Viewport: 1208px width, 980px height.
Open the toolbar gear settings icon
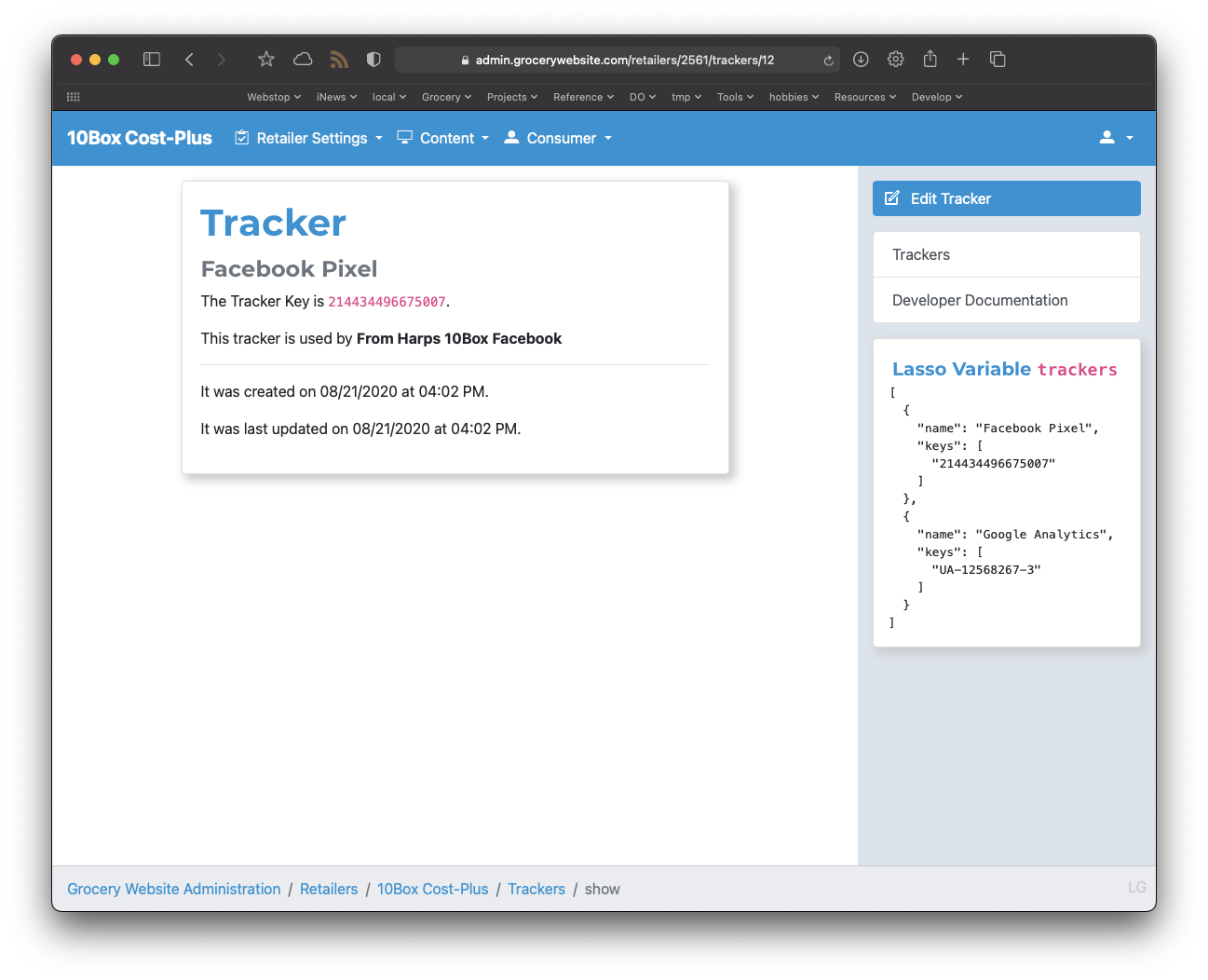tap(896, 60)
